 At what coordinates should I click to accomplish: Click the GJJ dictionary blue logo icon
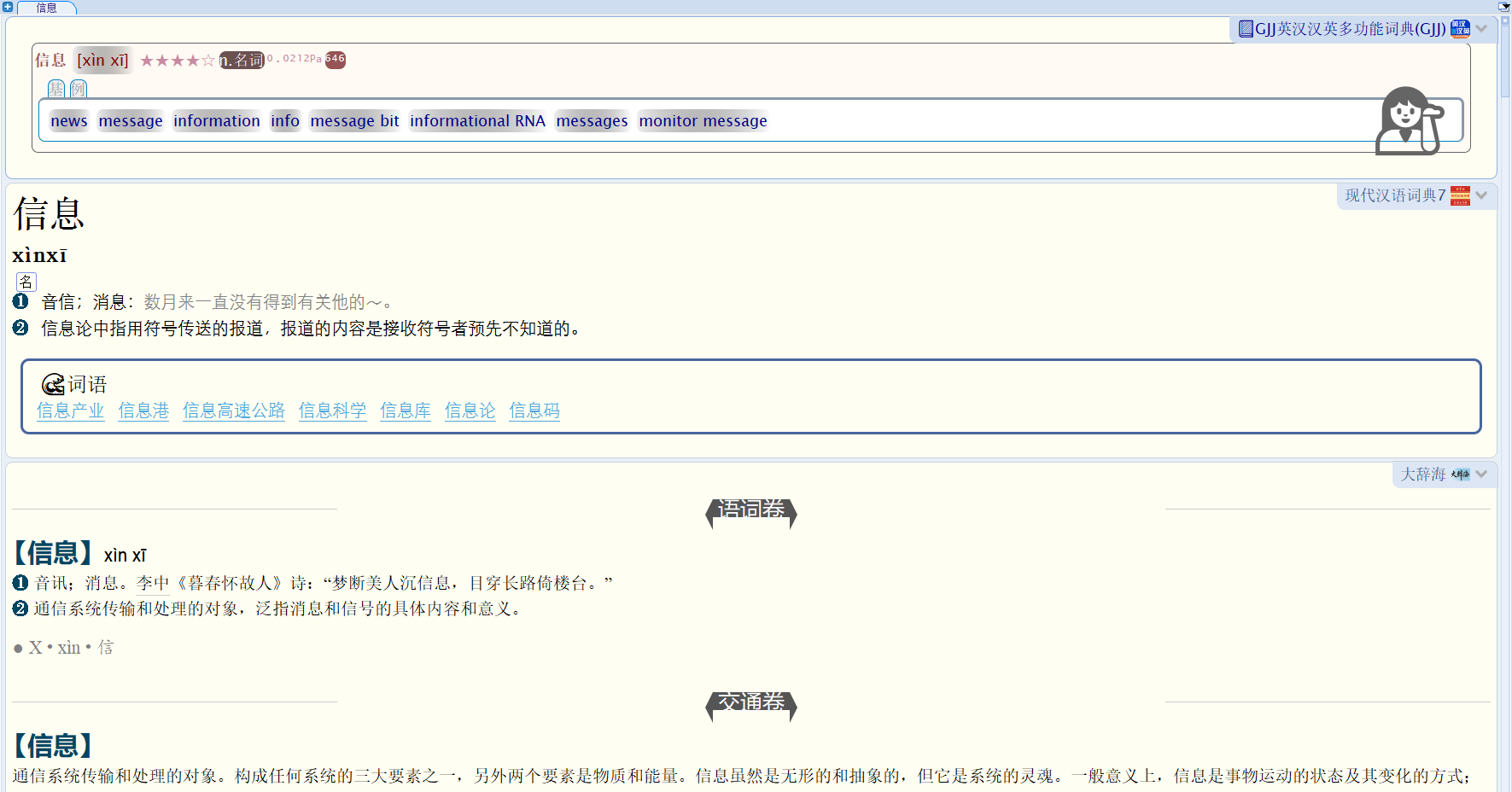[1461, 29]
